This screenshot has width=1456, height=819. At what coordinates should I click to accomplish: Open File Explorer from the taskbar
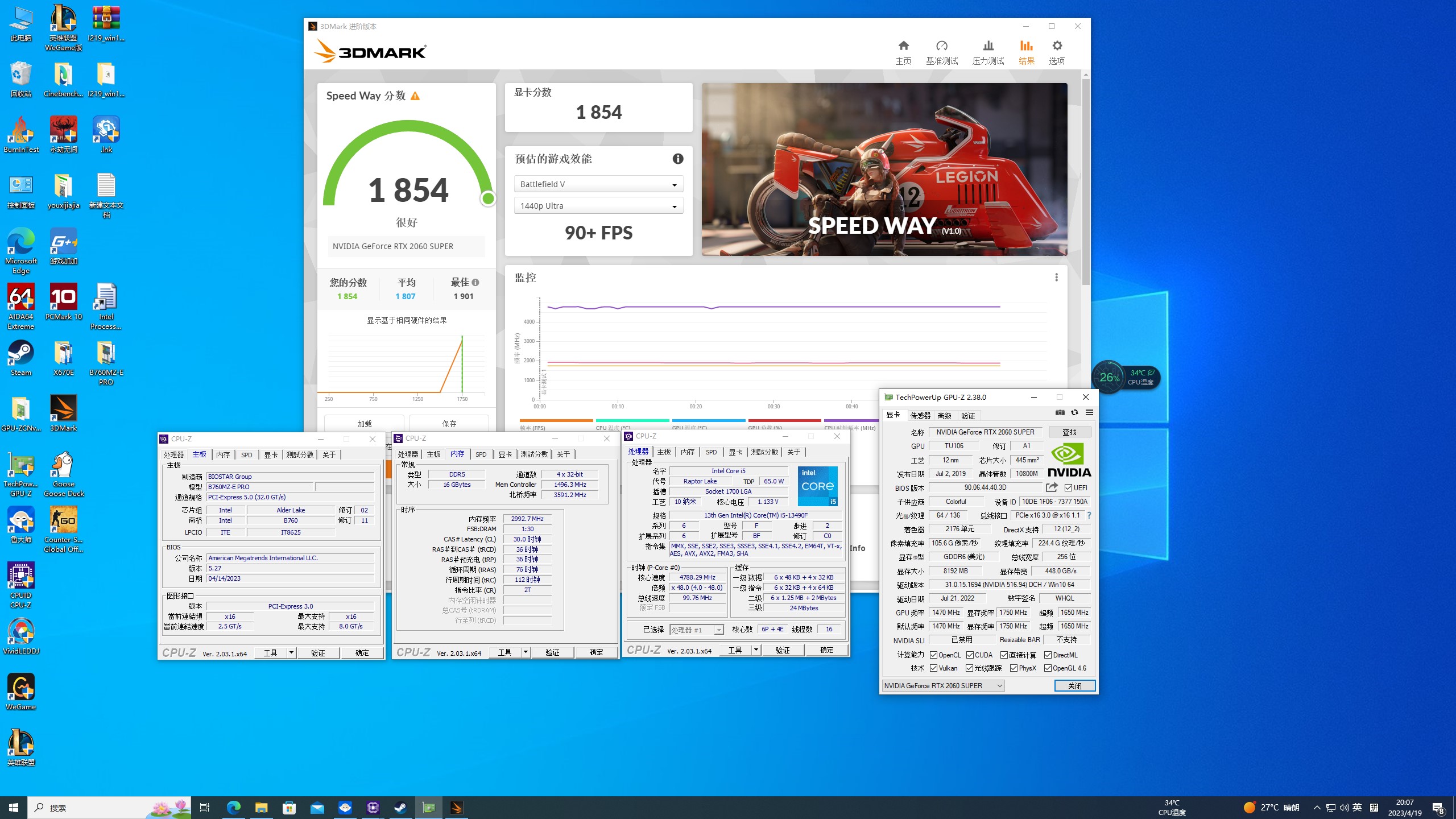click(x=262, y=808)
